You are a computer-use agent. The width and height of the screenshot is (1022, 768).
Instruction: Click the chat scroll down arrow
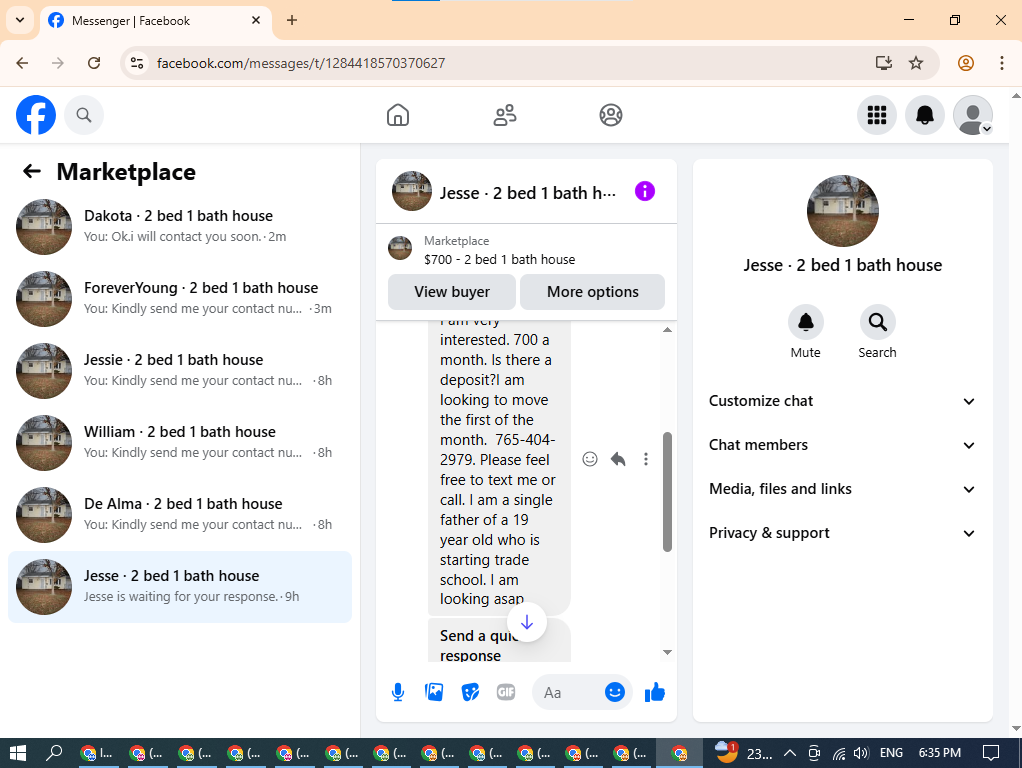pos(667,652)
